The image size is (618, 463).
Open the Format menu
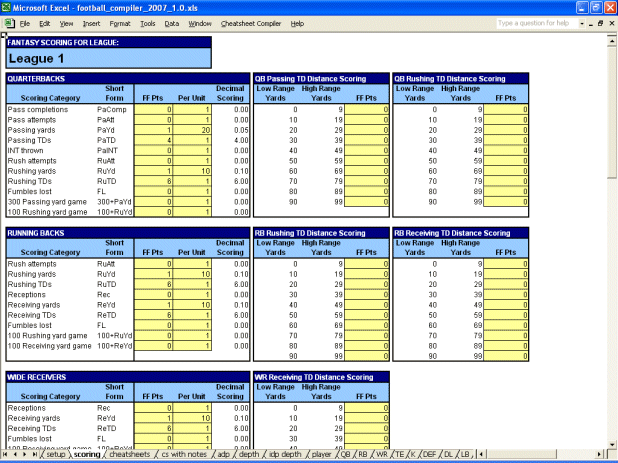120,24
